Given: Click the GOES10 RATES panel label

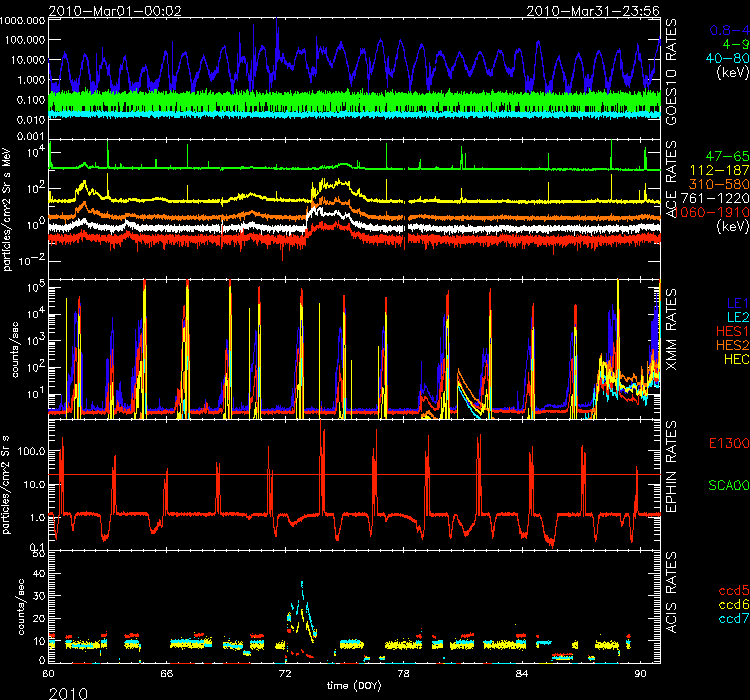Looking at the screenshot, I should point(672,72).
